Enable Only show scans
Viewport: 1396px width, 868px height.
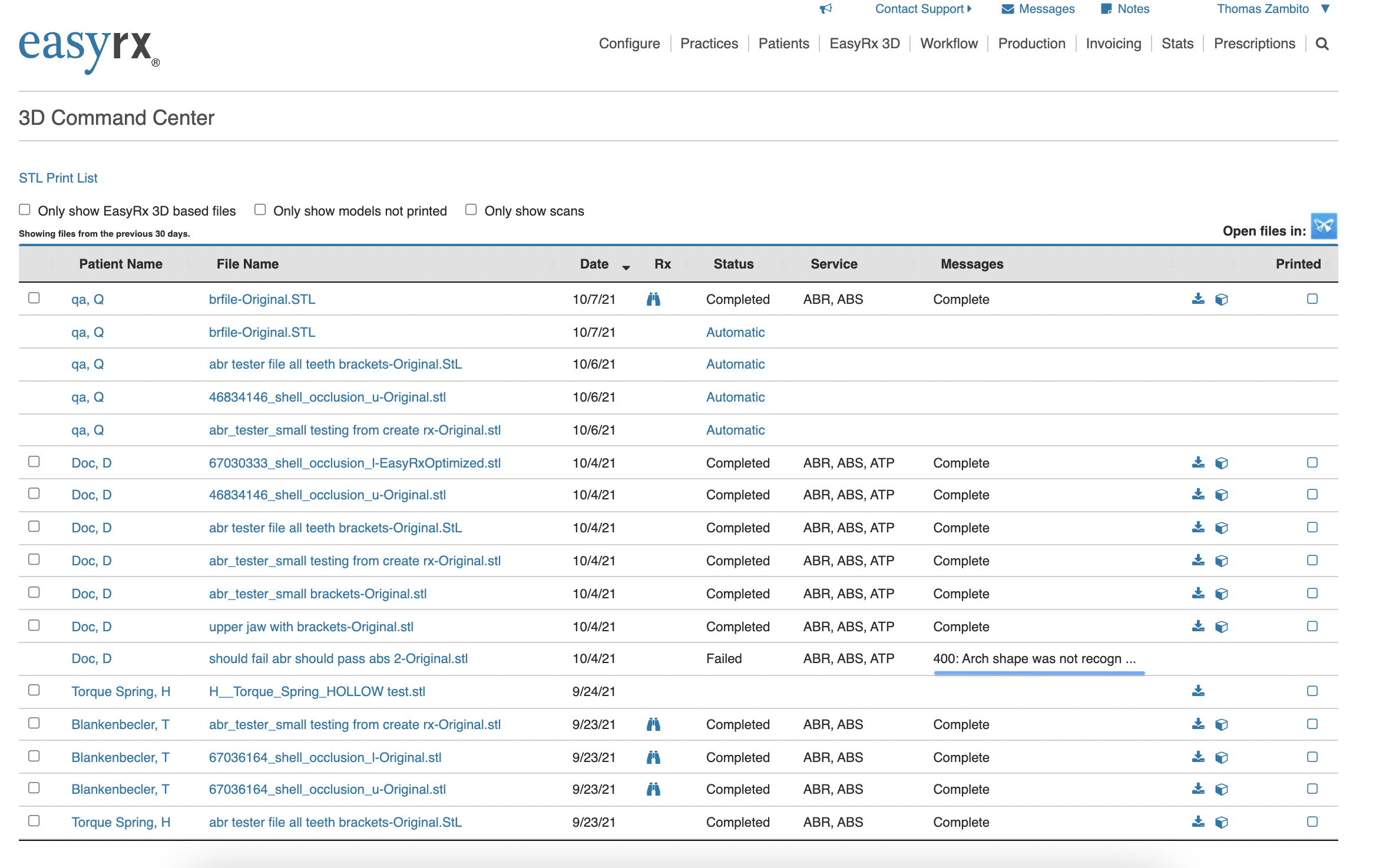click(471, 210)
